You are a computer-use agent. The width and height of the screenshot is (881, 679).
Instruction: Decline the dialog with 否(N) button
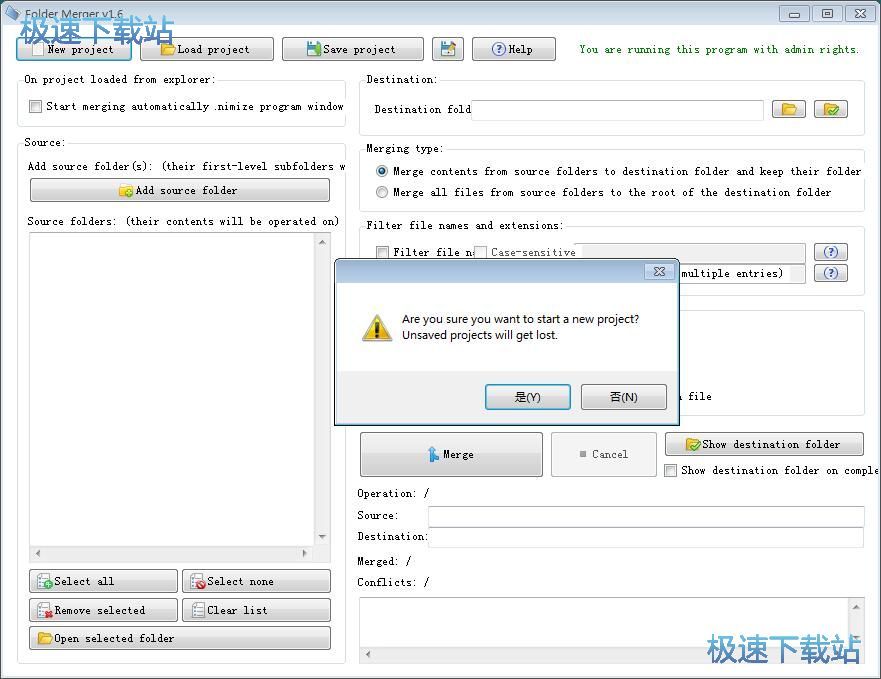click(624, 397)
